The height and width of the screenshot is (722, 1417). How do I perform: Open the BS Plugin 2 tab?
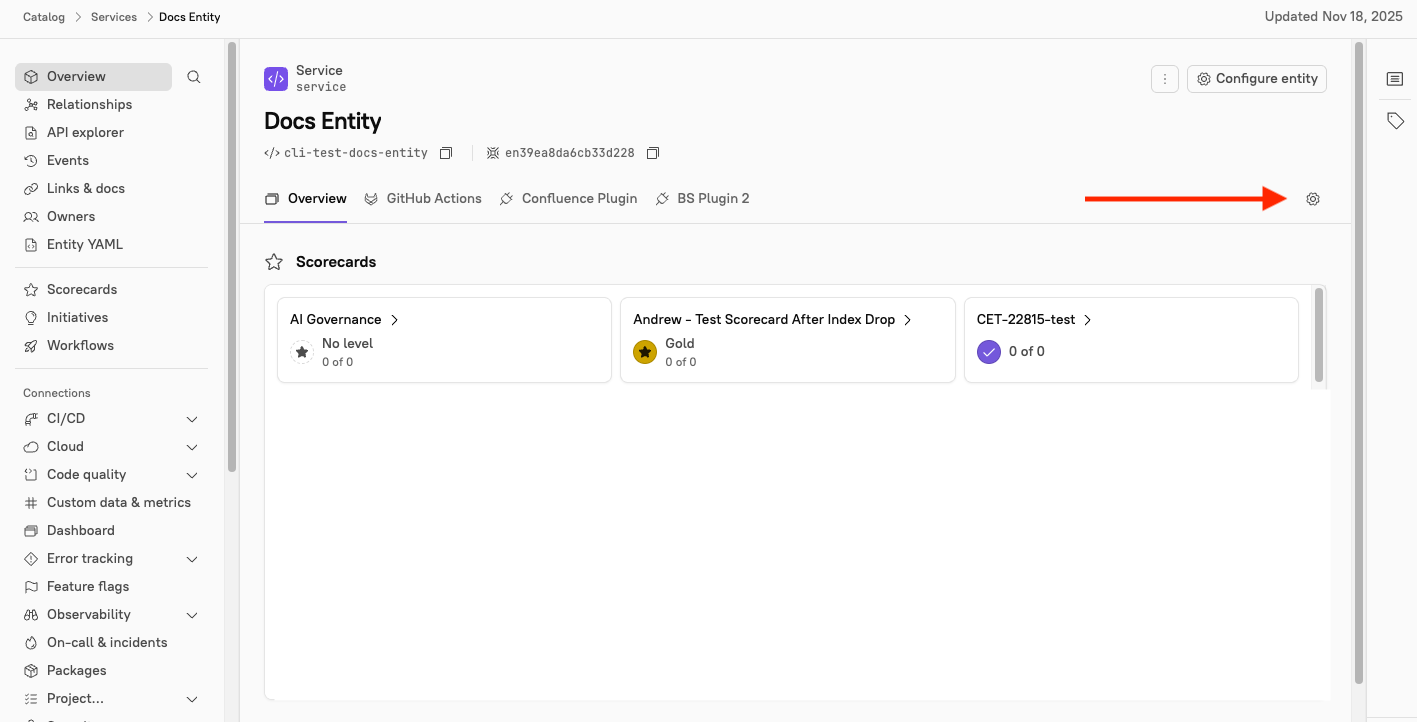point(702,199)
